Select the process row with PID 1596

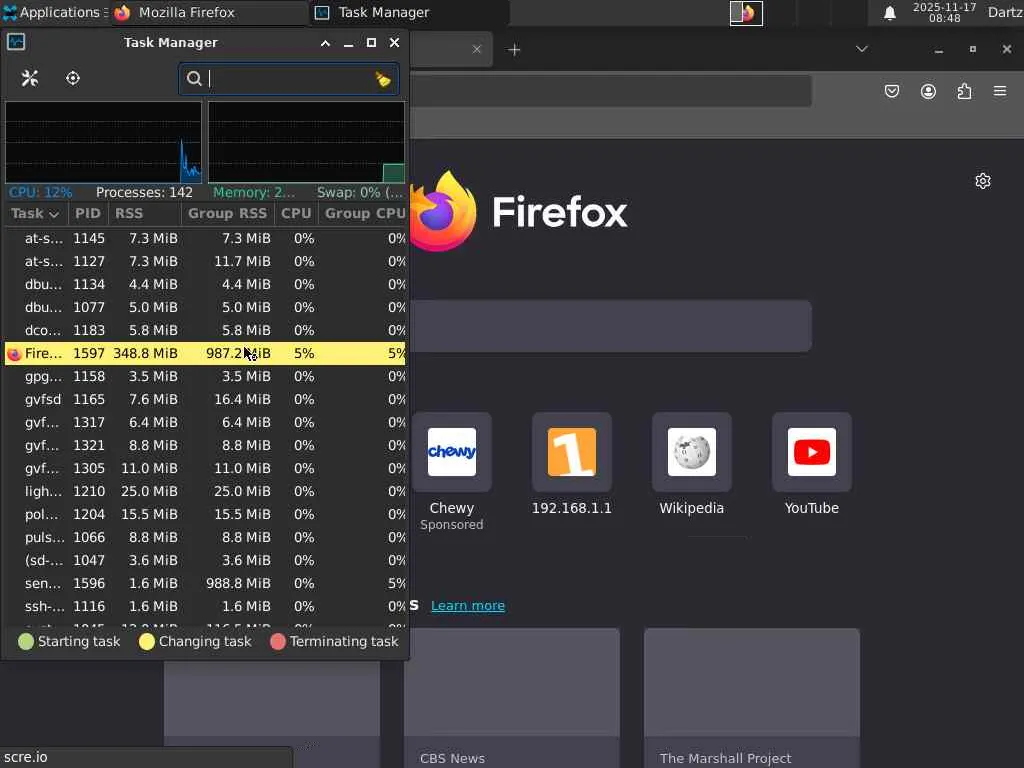click(205, 583)
